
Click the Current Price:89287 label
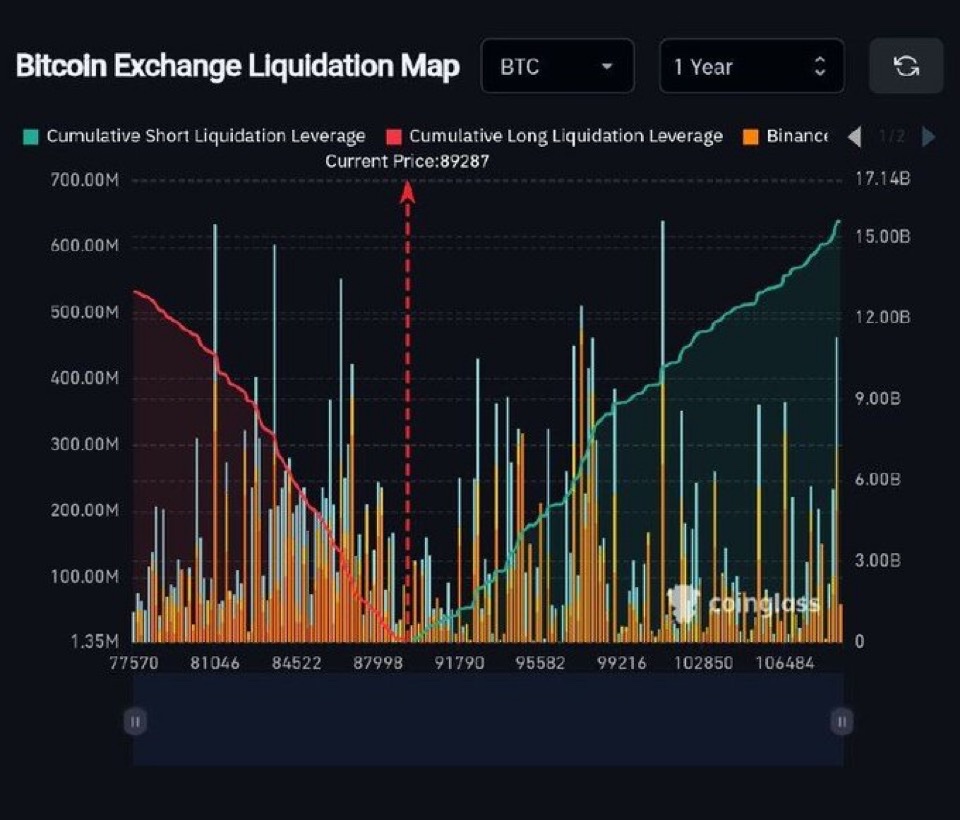[x=408, y=161]
